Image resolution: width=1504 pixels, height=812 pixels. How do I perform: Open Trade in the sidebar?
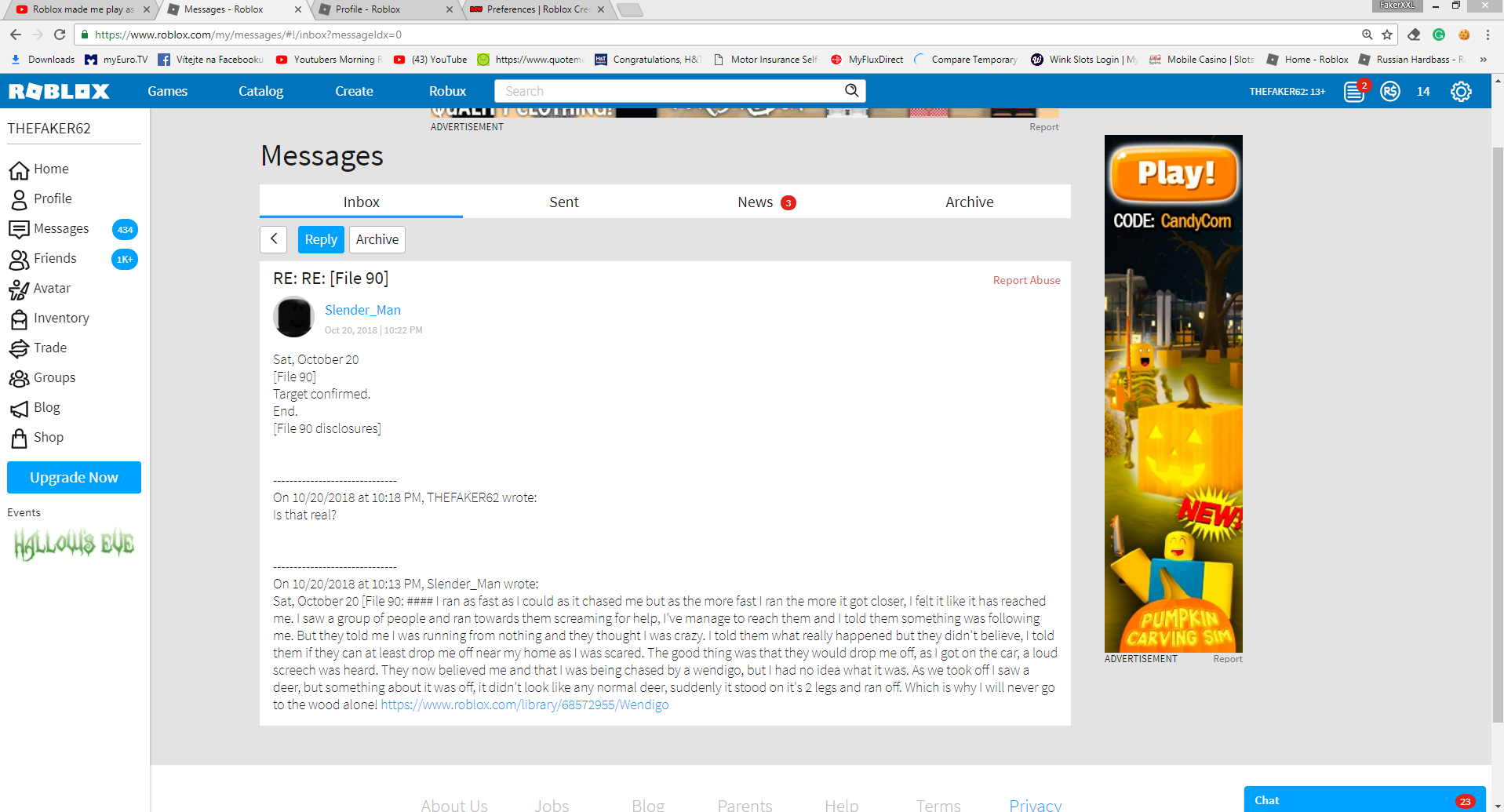tap(38, 348)
